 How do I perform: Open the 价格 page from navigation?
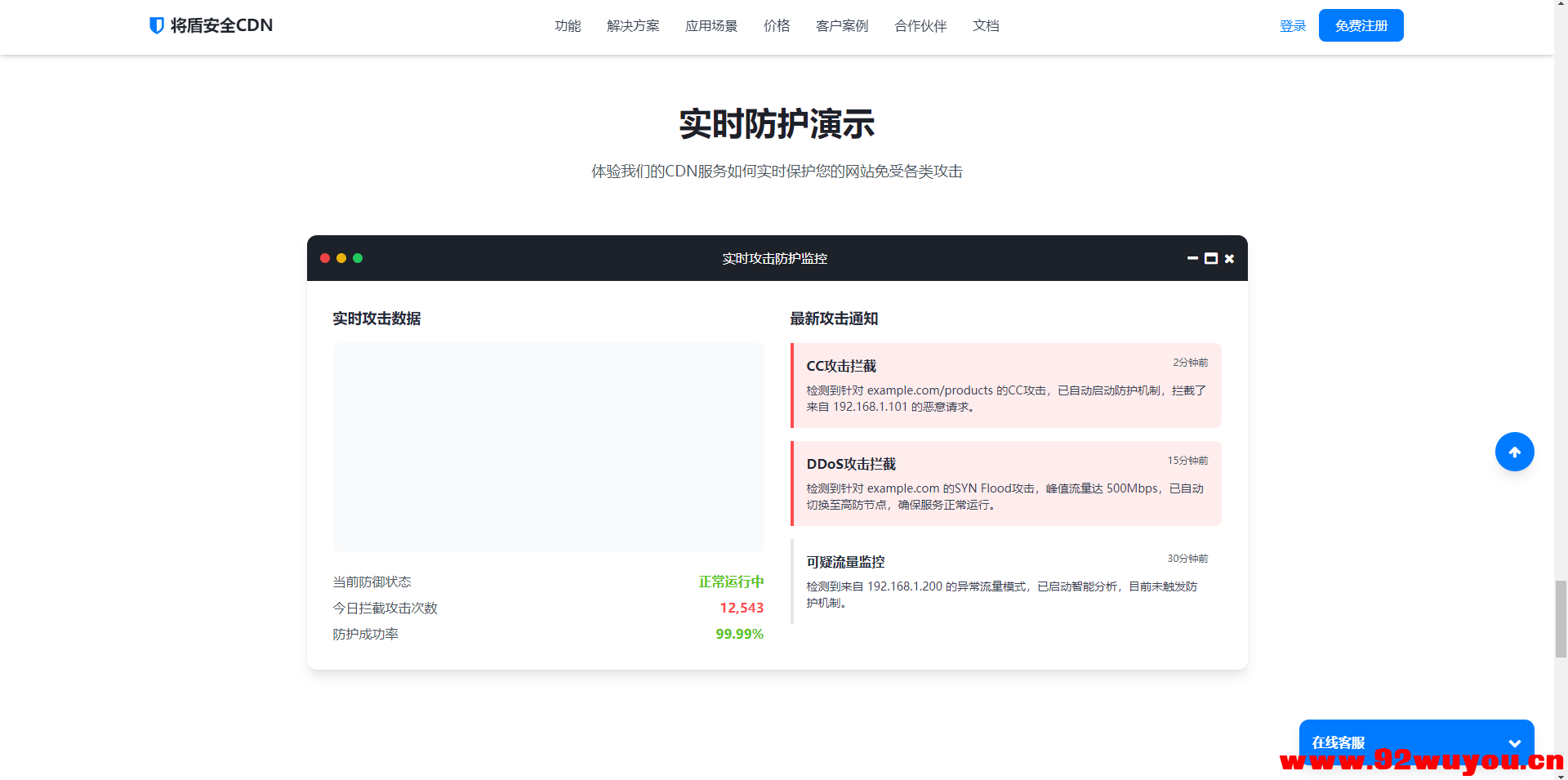click(x=777, y=25)
